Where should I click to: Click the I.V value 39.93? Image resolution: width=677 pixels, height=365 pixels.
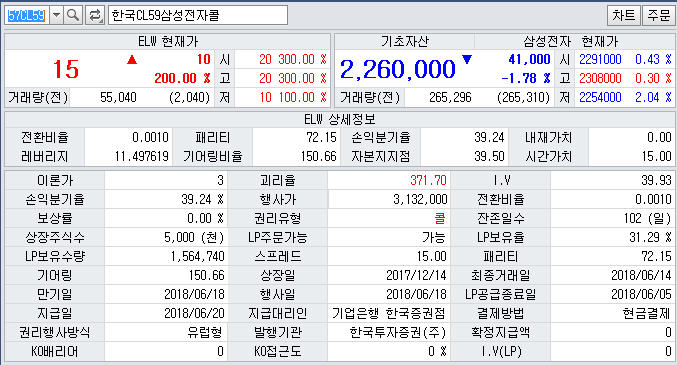pyautogui.click(x=656, y=180)
